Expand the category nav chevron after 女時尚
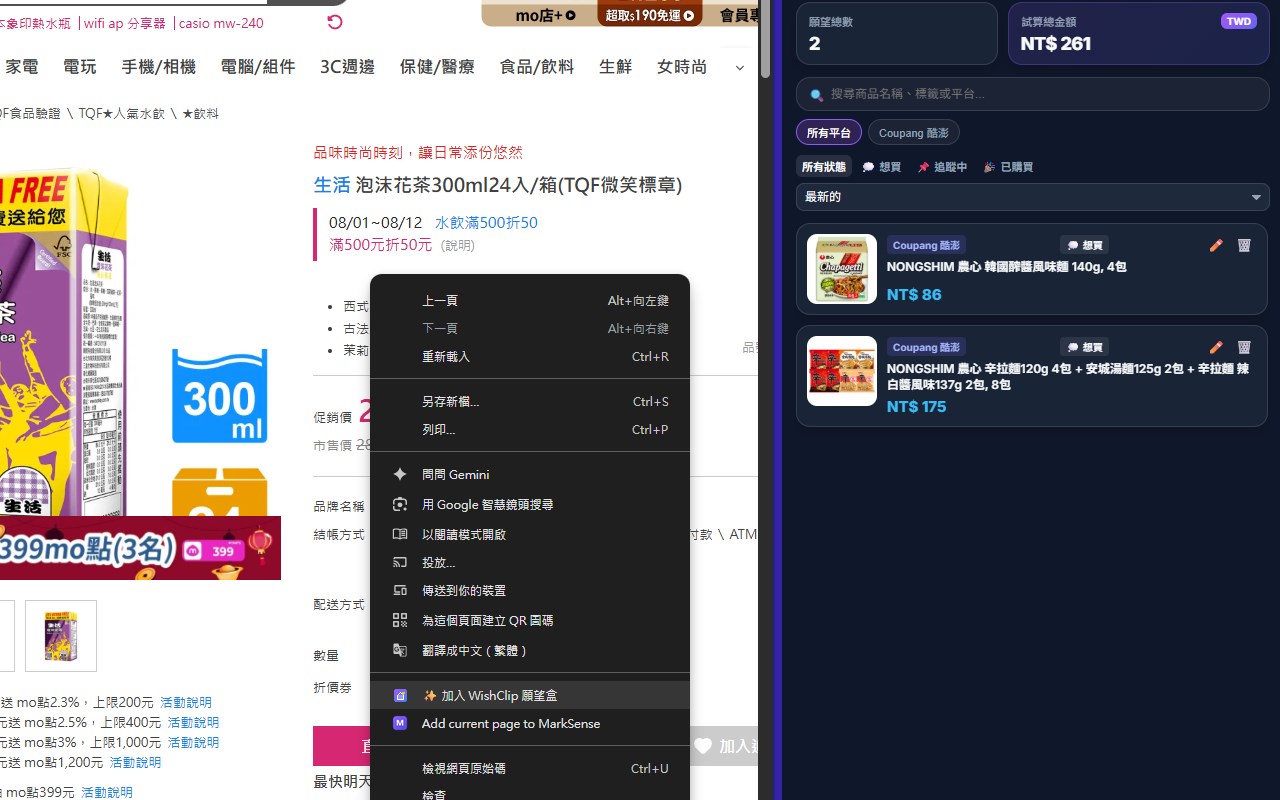The image size is (1280, 800). coord(740,67)
